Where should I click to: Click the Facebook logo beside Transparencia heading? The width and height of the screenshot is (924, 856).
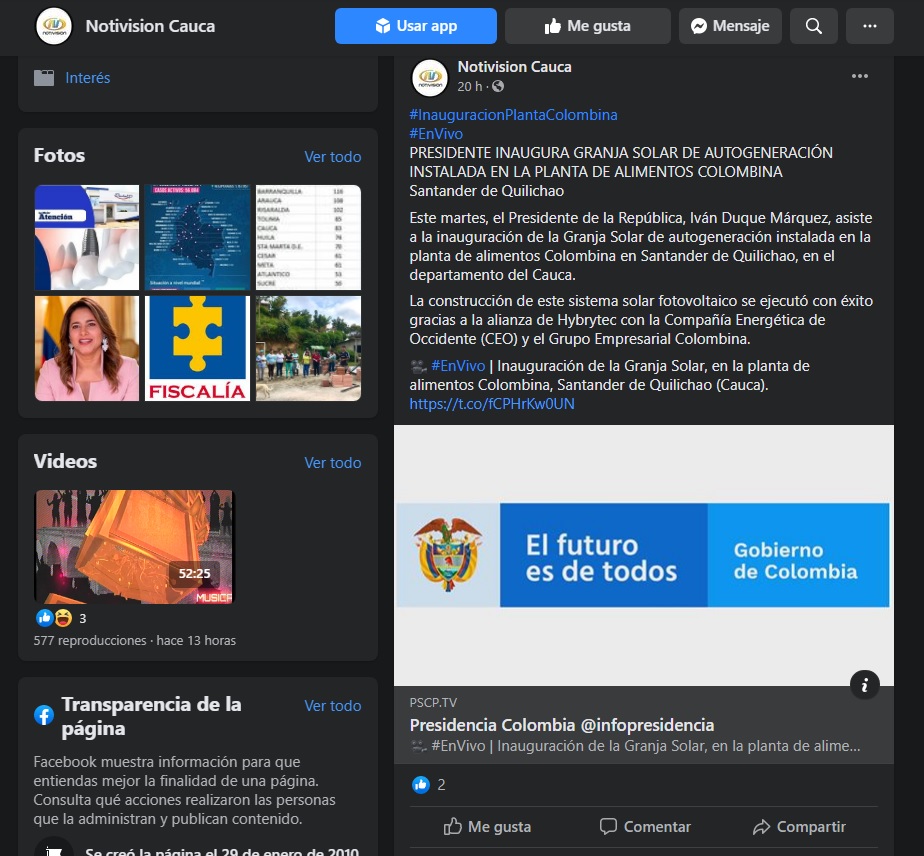(44, 715)
